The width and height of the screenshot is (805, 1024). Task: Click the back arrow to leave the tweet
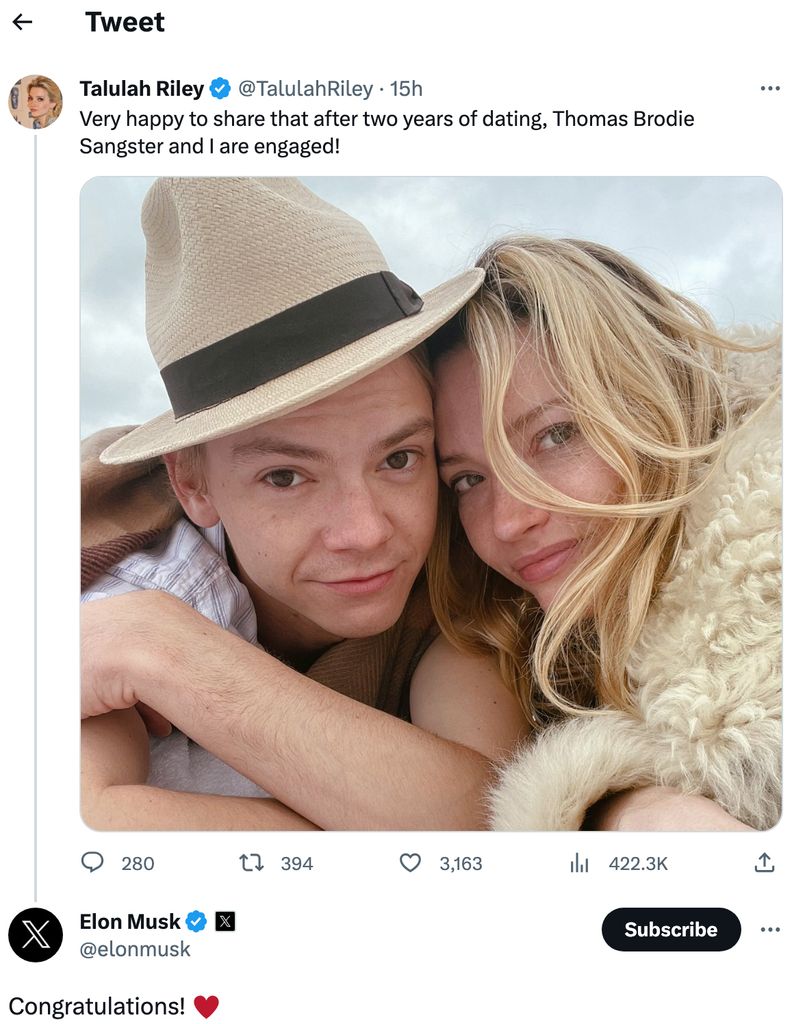24,22
